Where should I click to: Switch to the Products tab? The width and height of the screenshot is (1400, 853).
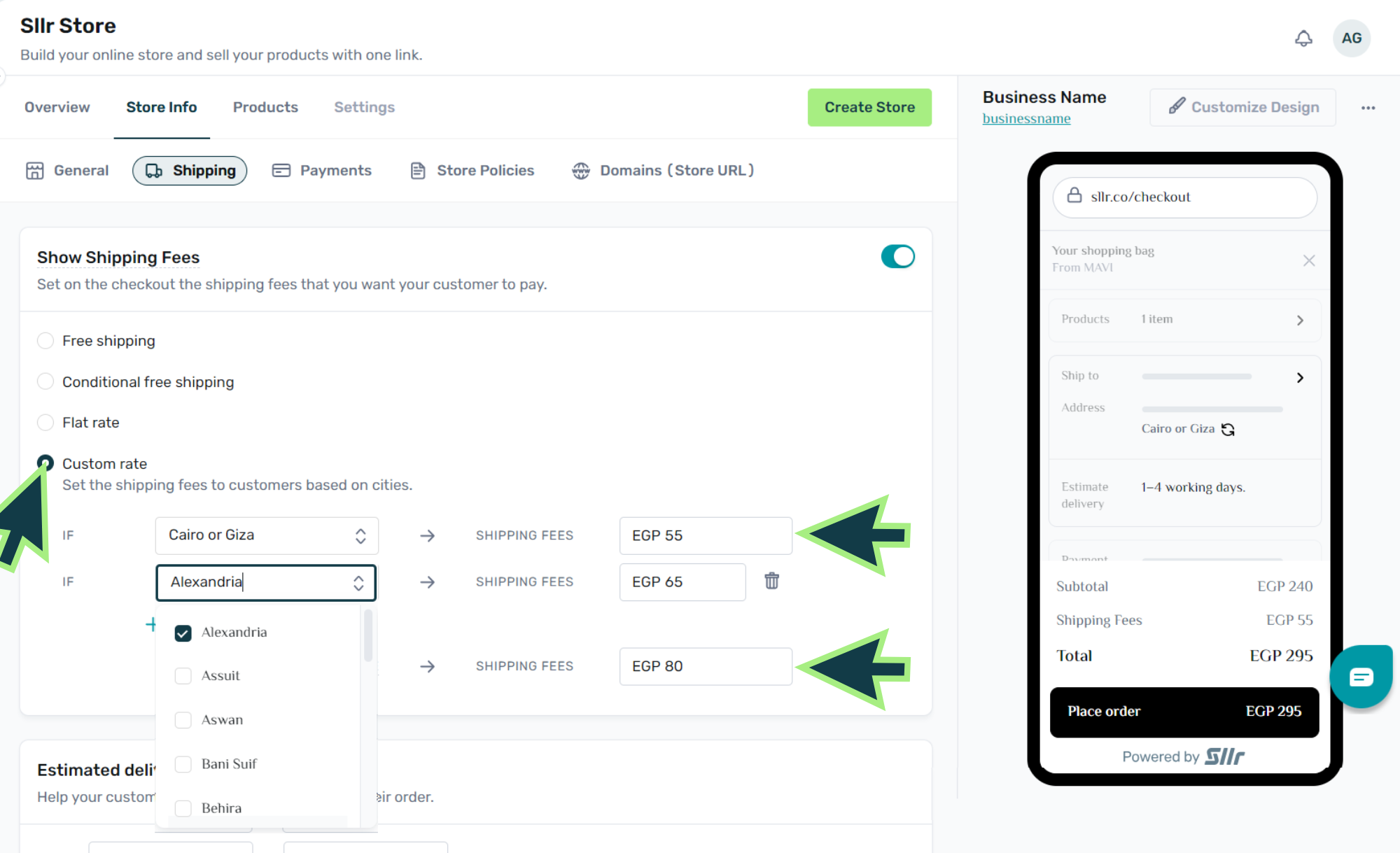[265, 107]
